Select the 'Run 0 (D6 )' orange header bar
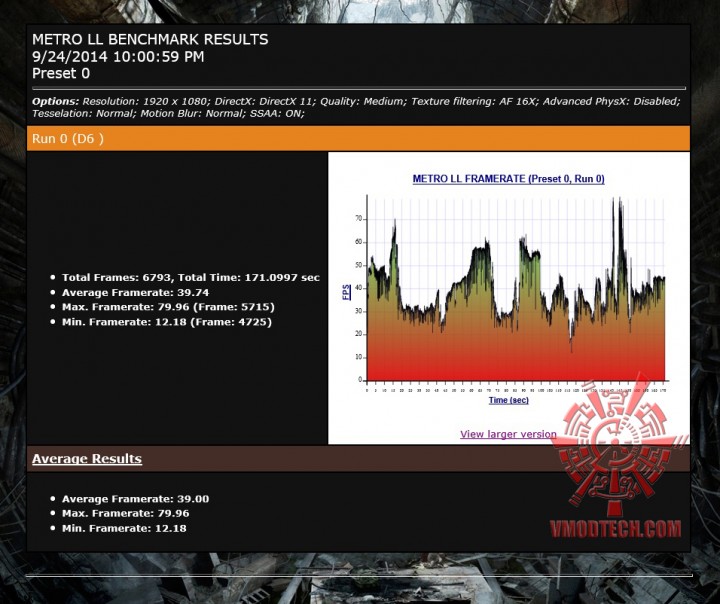The height and width of the screenshot is (604, 720). 358,138
